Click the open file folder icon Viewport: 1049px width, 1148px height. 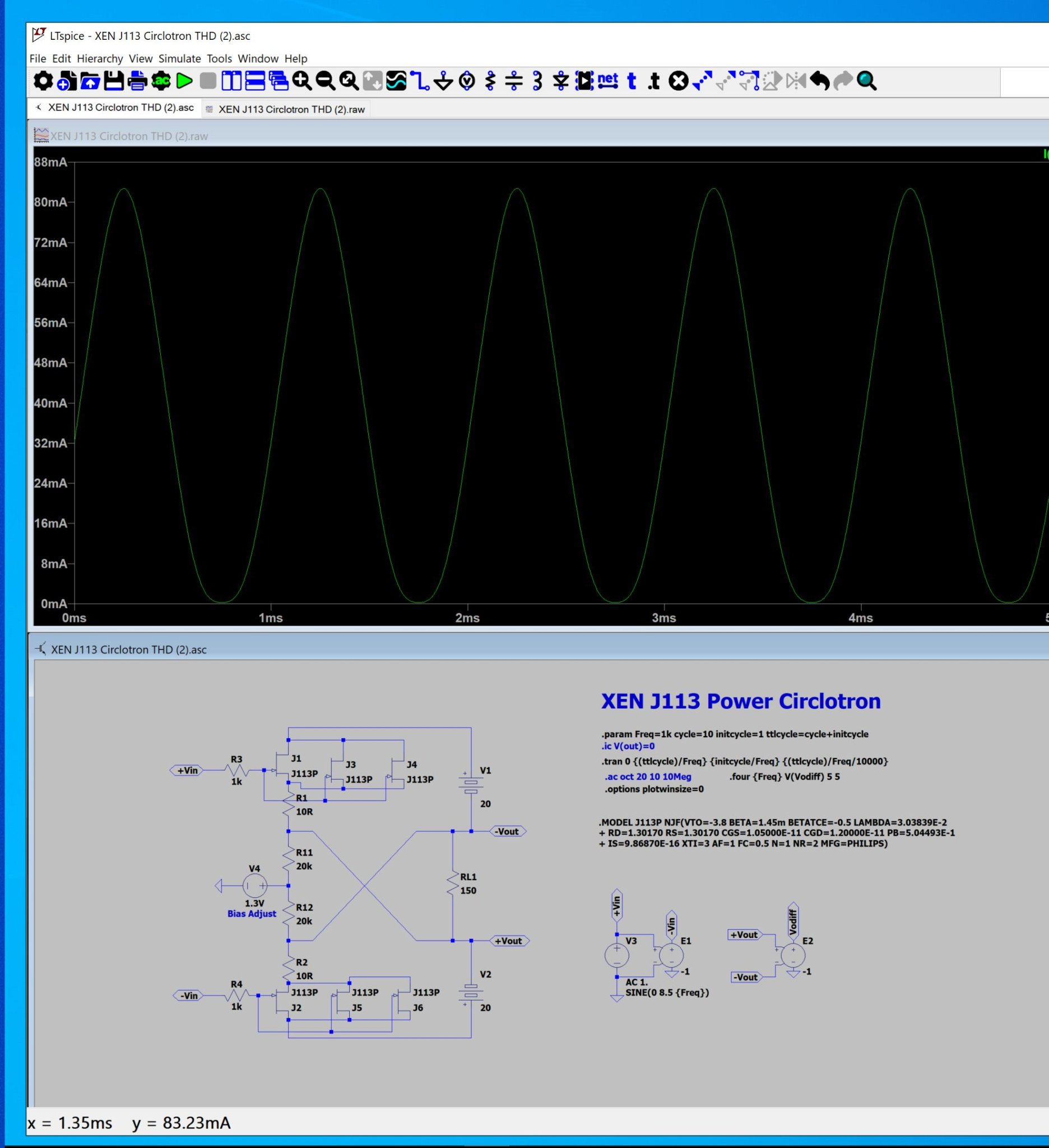(90, 81)
